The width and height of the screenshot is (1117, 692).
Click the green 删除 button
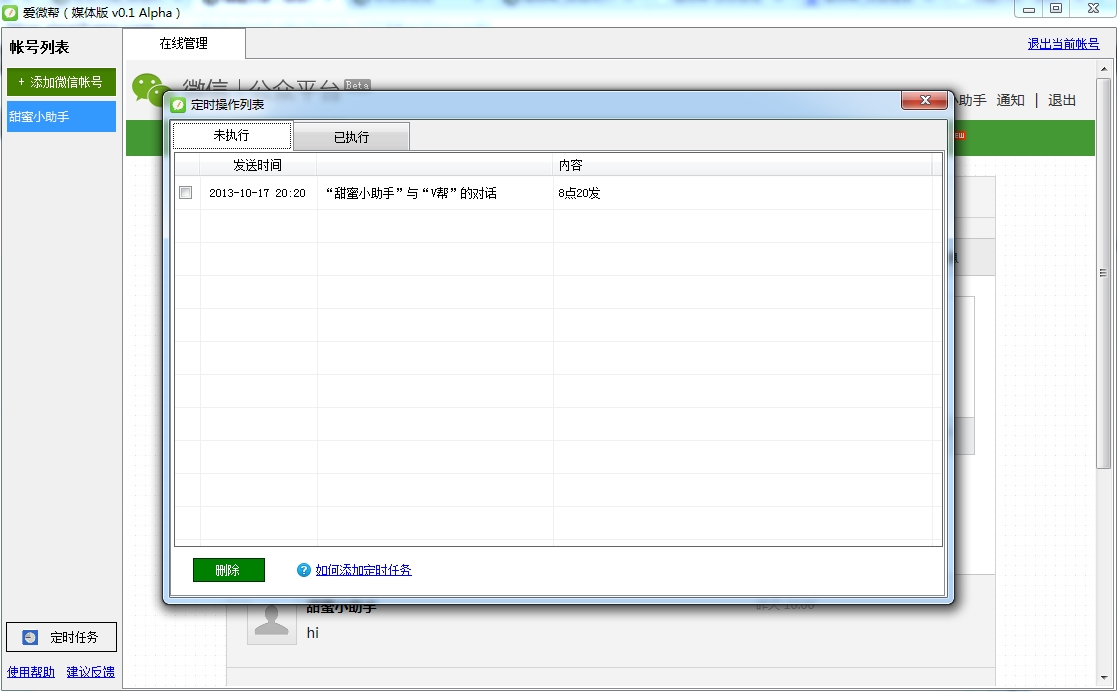tap(229, 570)
